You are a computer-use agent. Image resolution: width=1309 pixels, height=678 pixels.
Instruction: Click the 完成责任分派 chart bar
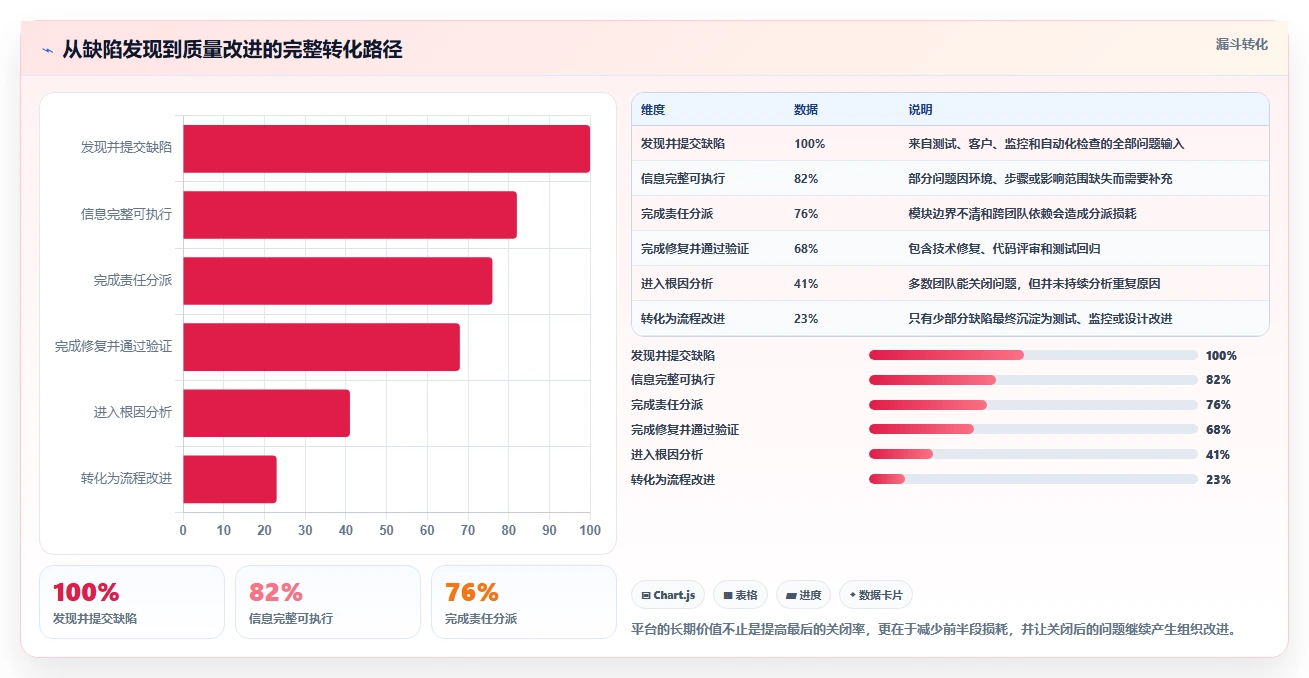pos(338,281)
